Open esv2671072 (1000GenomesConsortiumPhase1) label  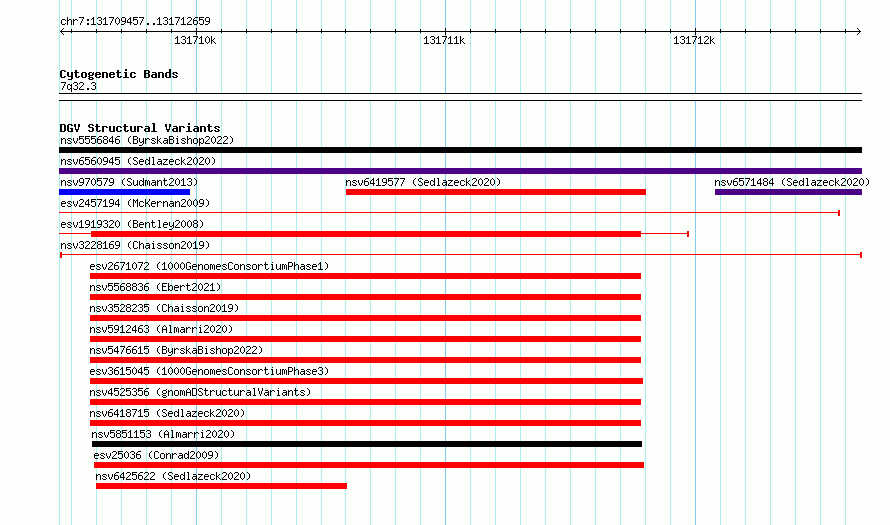click(209, 266)
